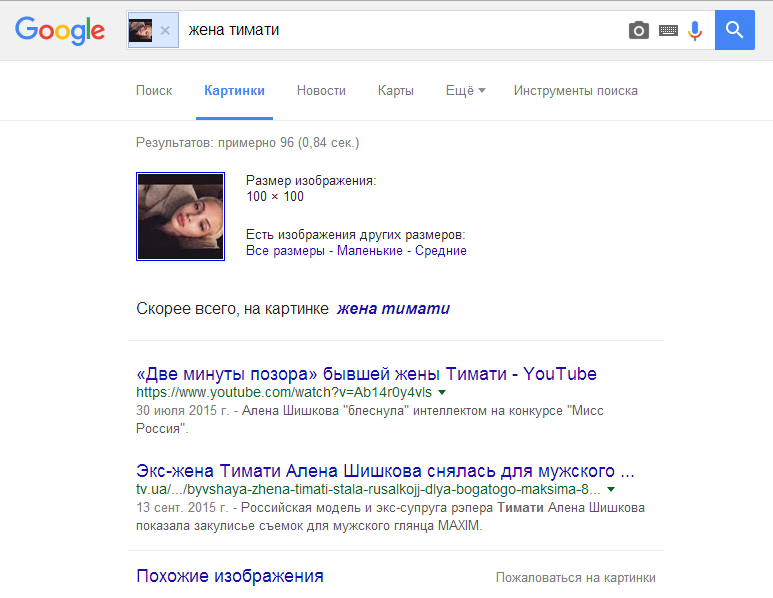Expand arrow next to youtube.com URL
The height and width of the screenshot is (598, 773).
pos(442,392)
